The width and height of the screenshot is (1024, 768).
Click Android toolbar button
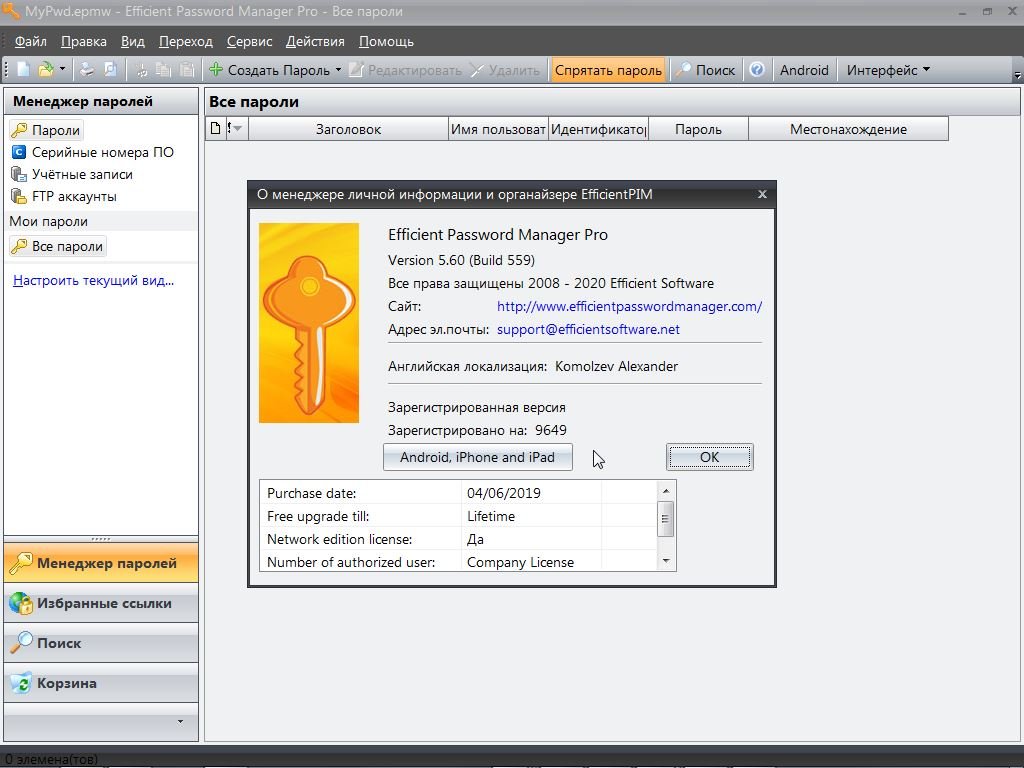pos(804,70)
